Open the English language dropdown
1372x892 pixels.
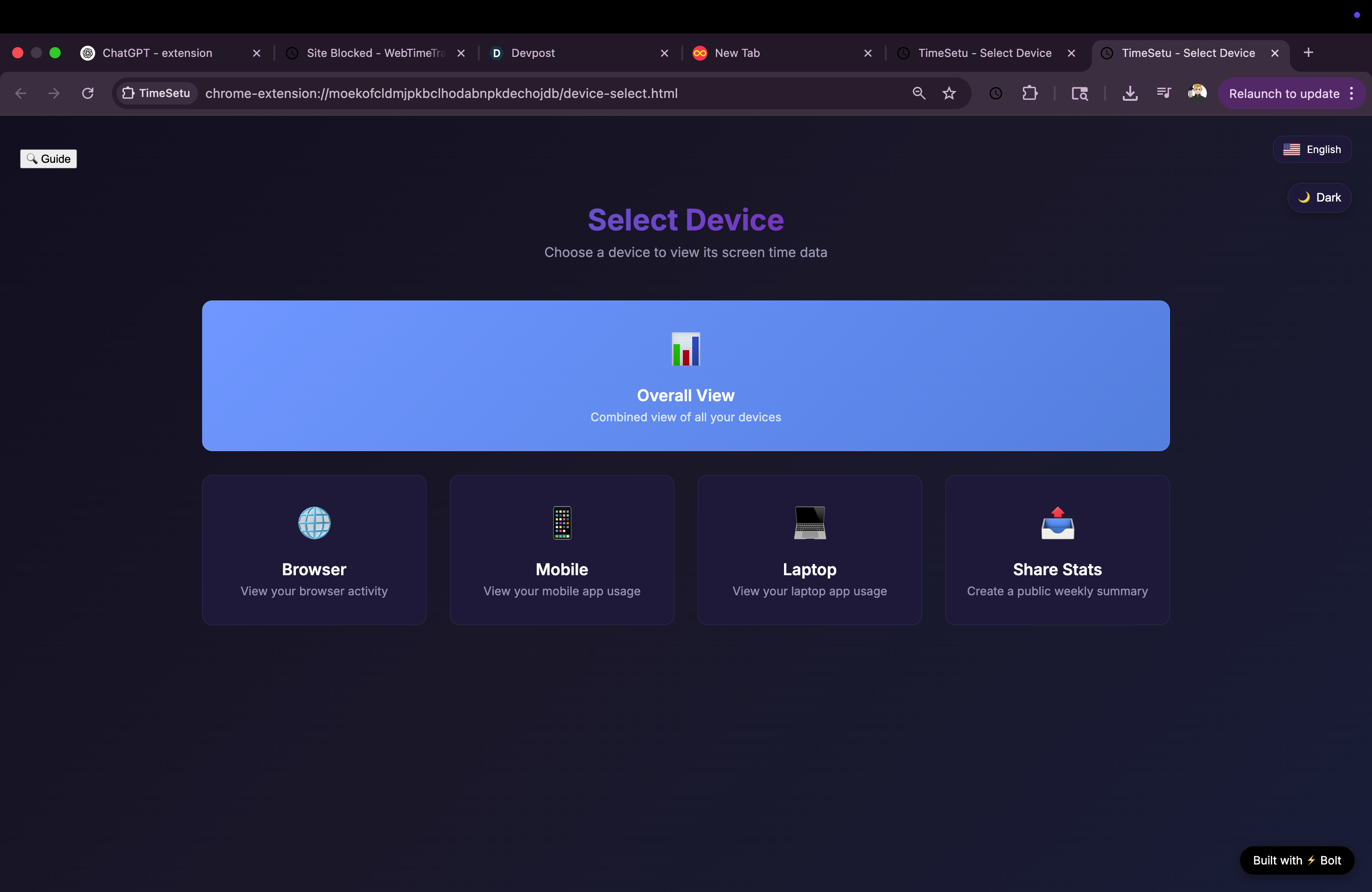click(x=1311, y=150)
